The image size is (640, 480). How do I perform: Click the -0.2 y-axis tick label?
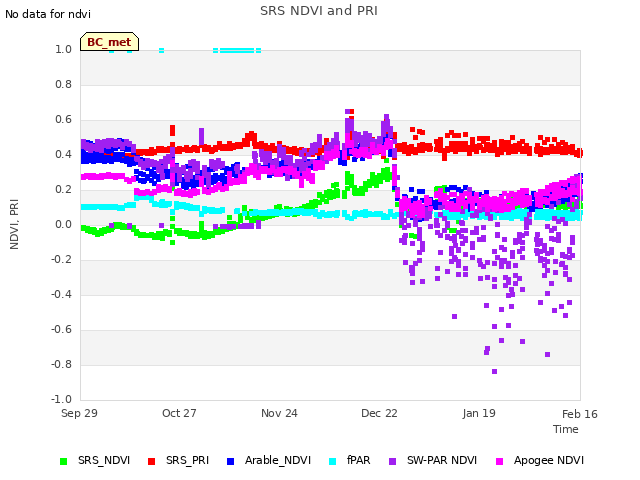click(x=61, y=260)
